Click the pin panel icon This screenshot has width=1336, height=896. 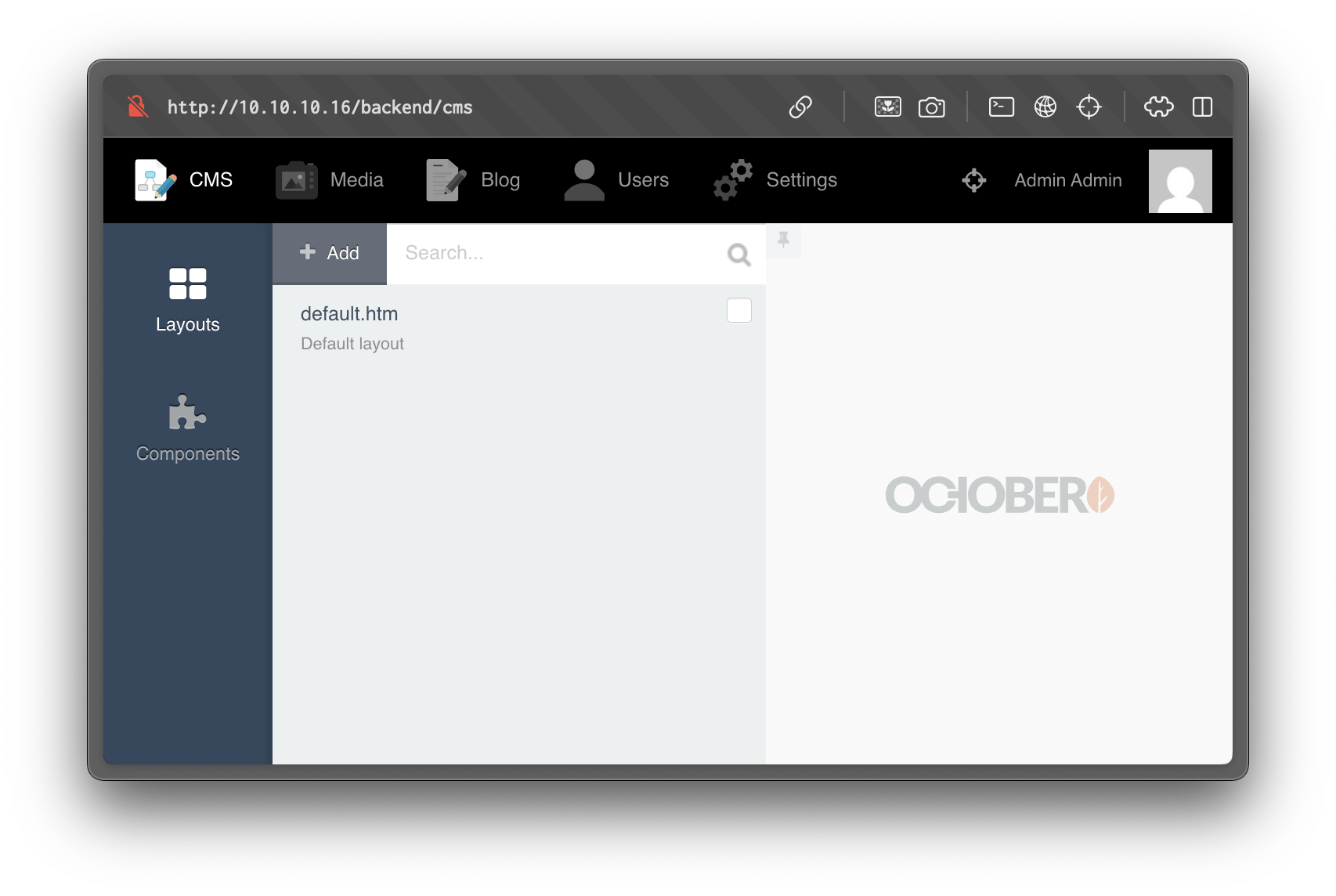[783, 240]
